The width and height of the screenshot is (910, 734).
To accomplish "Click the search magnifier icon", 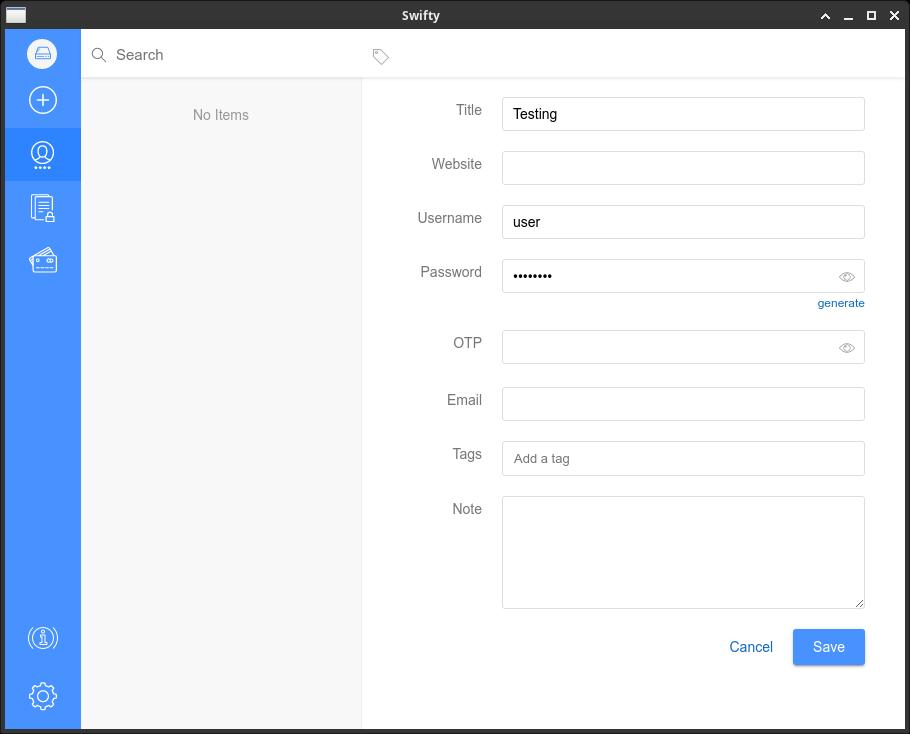I will point(99,55).
